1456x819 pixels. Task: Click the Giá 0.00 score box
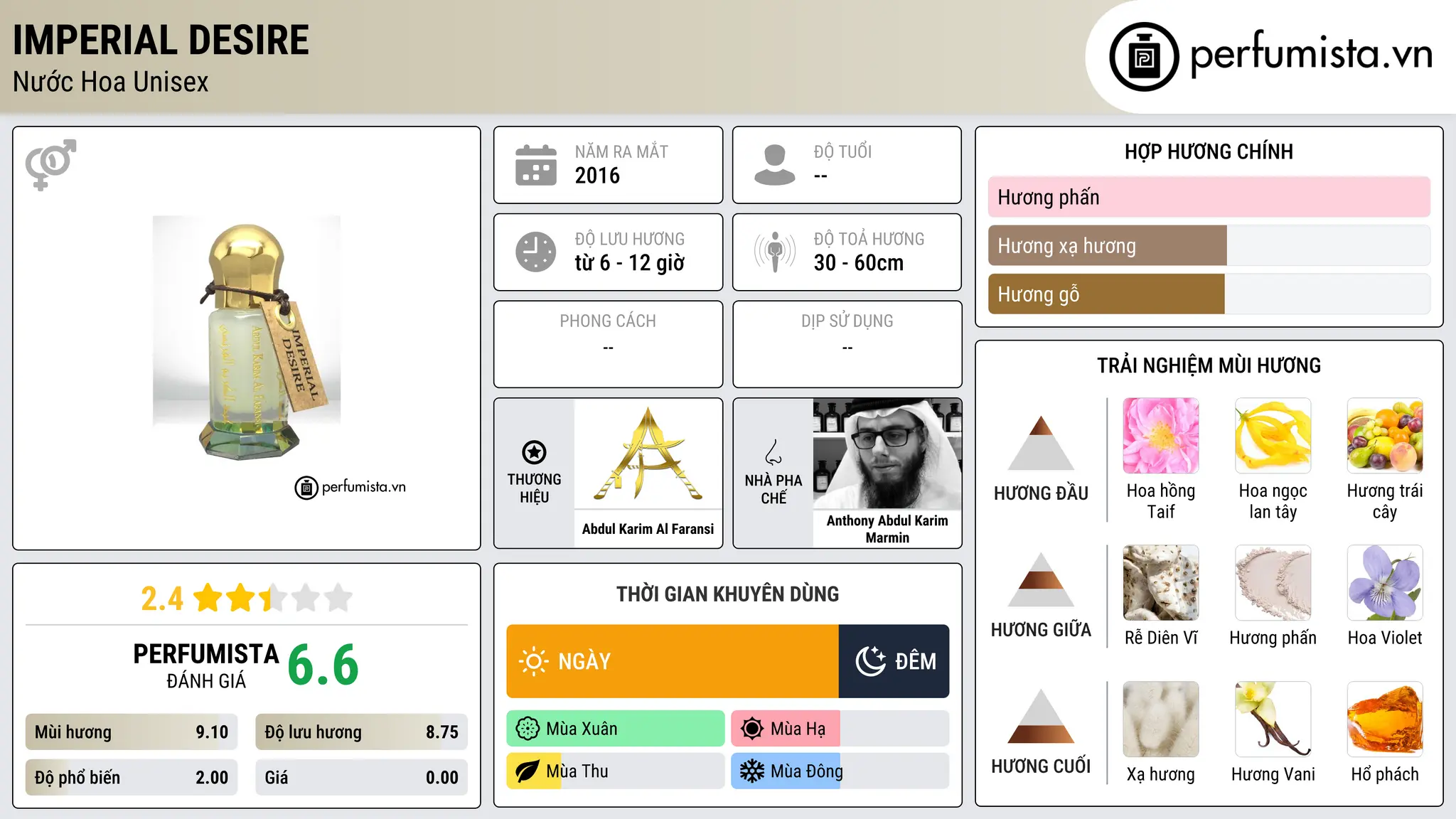click(x=362, y=778)
